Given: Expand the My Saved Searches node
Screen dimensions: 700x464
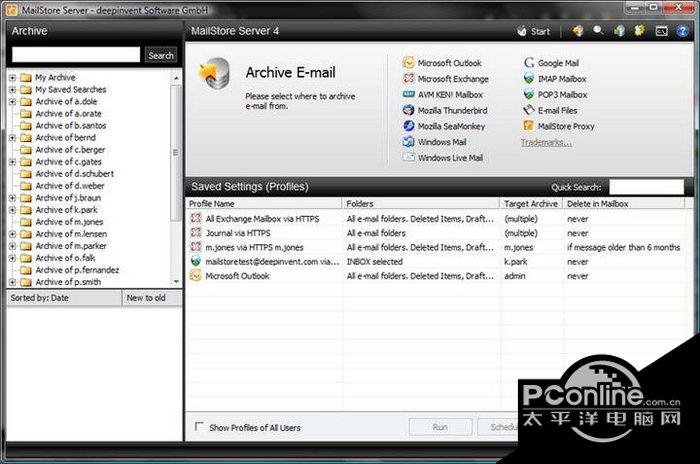Looking at the screenshot, I should 12,90.
